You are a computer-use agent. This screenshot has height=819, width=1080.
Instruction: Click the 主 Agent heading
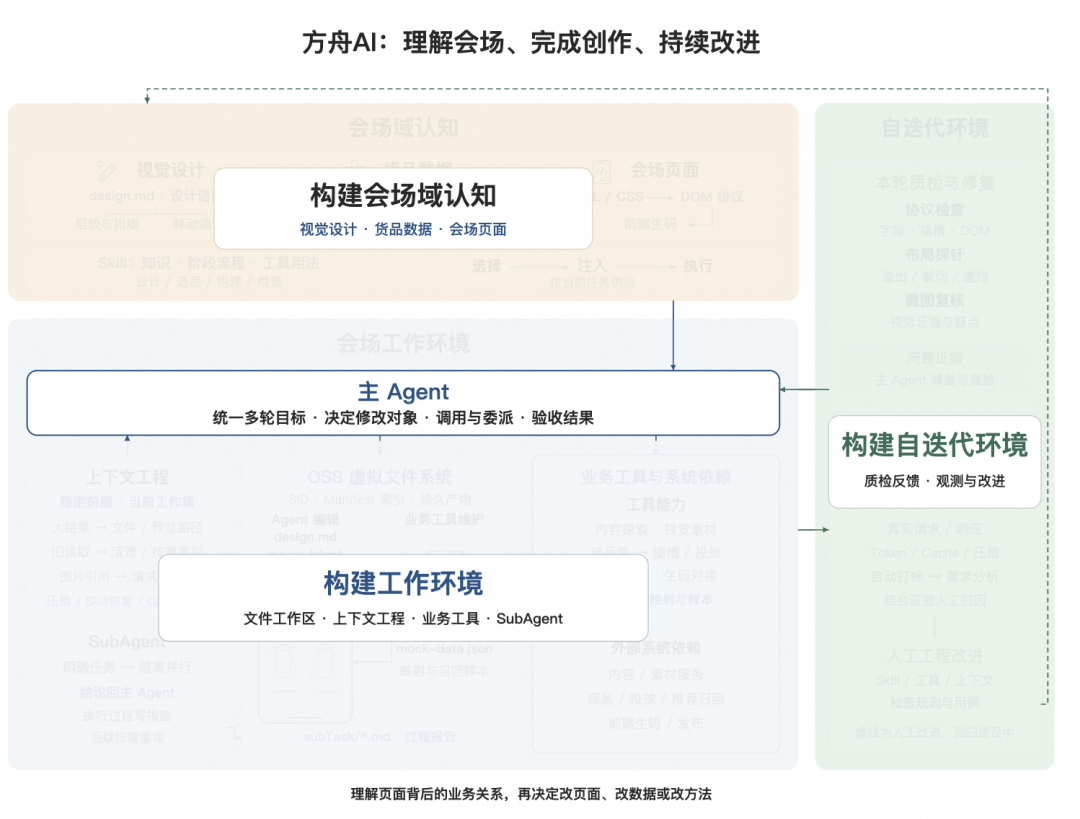click(x=403, y=391)
